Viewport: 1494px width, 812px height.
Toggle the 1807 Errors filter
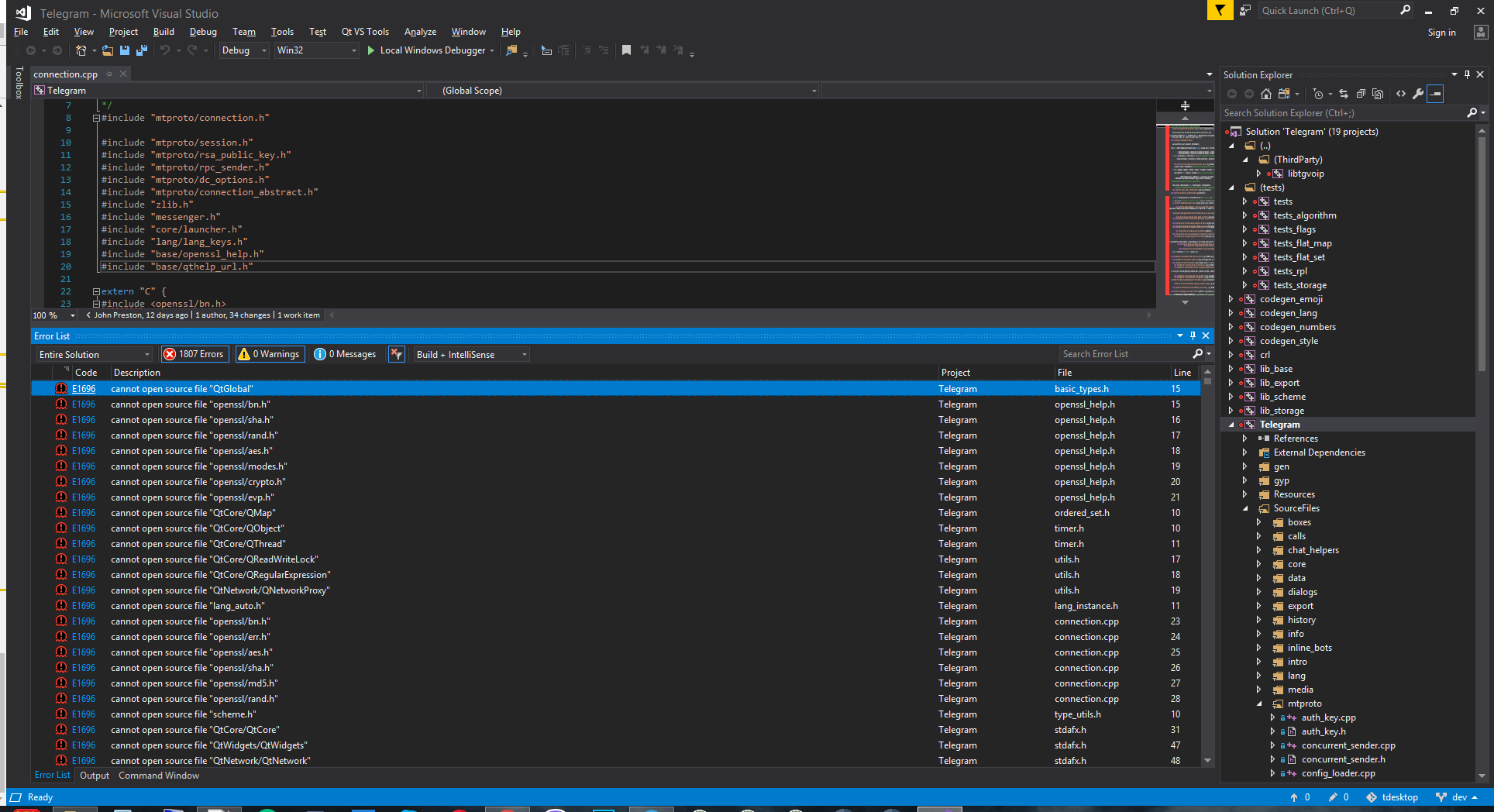[194, 354]
